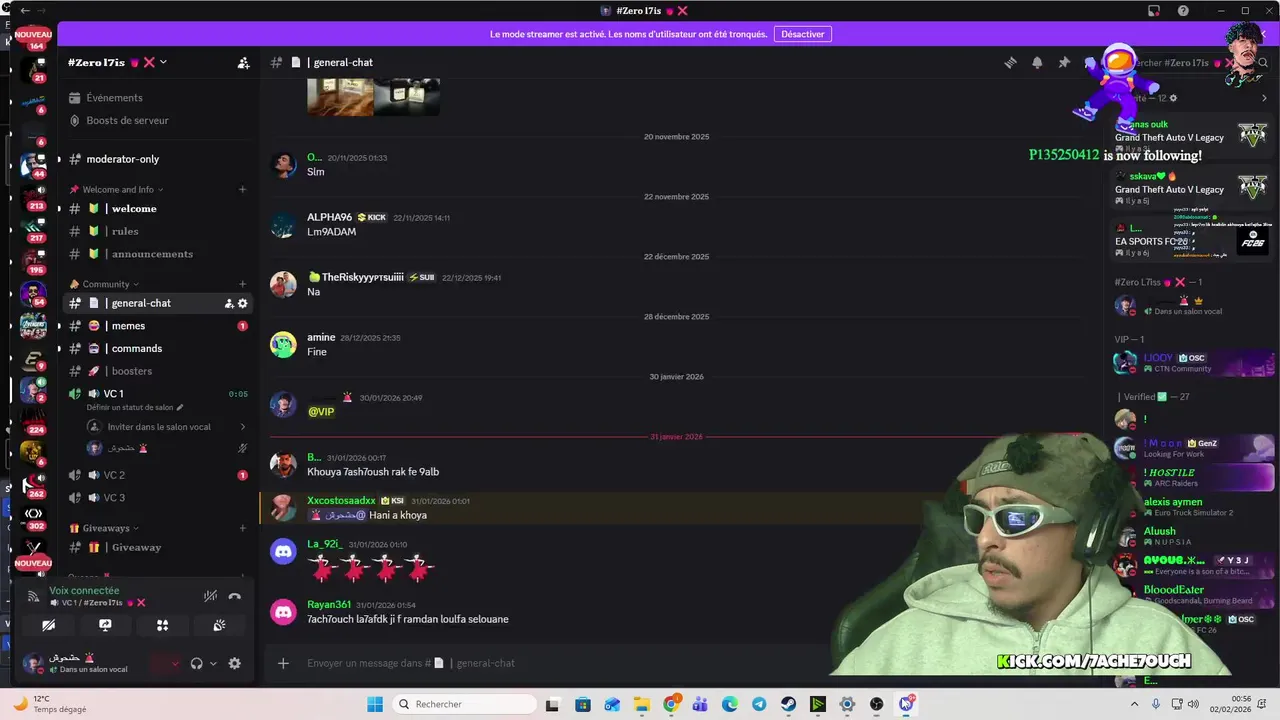Click Discord help question mark icon

click(1183, 11)
